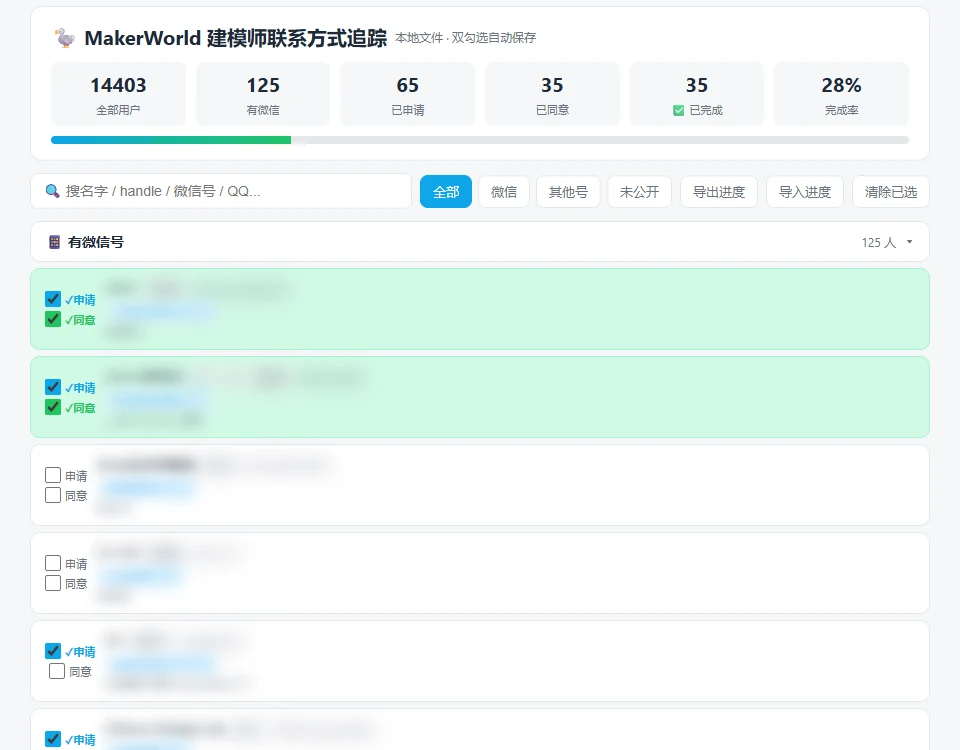Screen dimensions: 960x750
Task: Uncheck 申请 checkbox in fifth card
Action: point(53,651)
